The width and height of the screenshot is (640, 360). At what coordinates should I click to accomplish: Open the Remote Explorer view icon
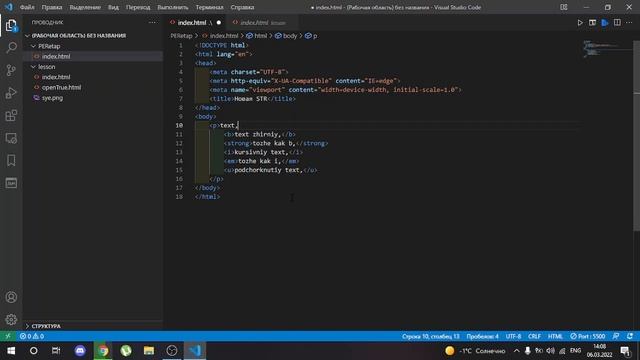(x=11, y=138)
